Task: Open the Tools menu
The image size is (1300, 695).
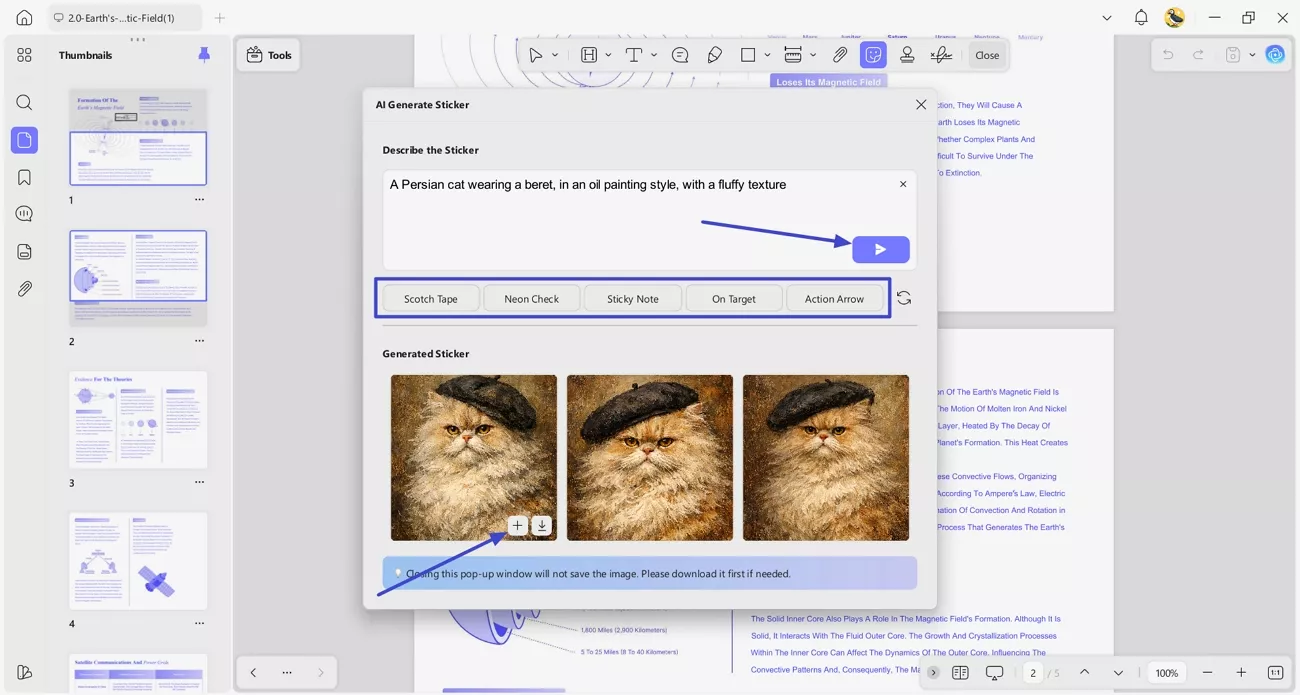Action: 269,55
